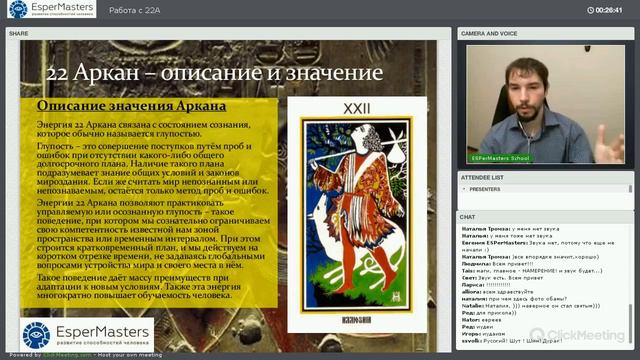Viewport: 640px width, 360px height.
Task: Click the PRESENTERS label in attendee list
Action: click(484, 189)
